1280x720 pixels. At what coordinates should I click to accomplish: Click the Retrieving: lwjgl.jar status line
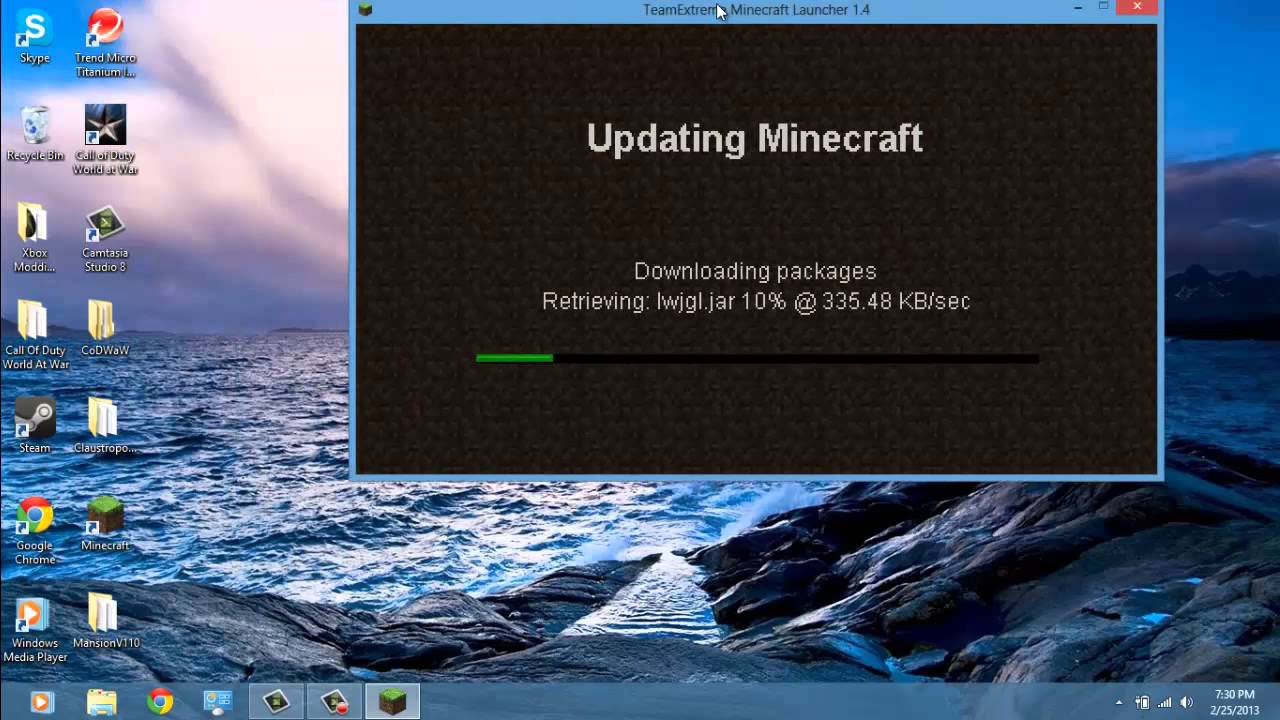(756, 301)
